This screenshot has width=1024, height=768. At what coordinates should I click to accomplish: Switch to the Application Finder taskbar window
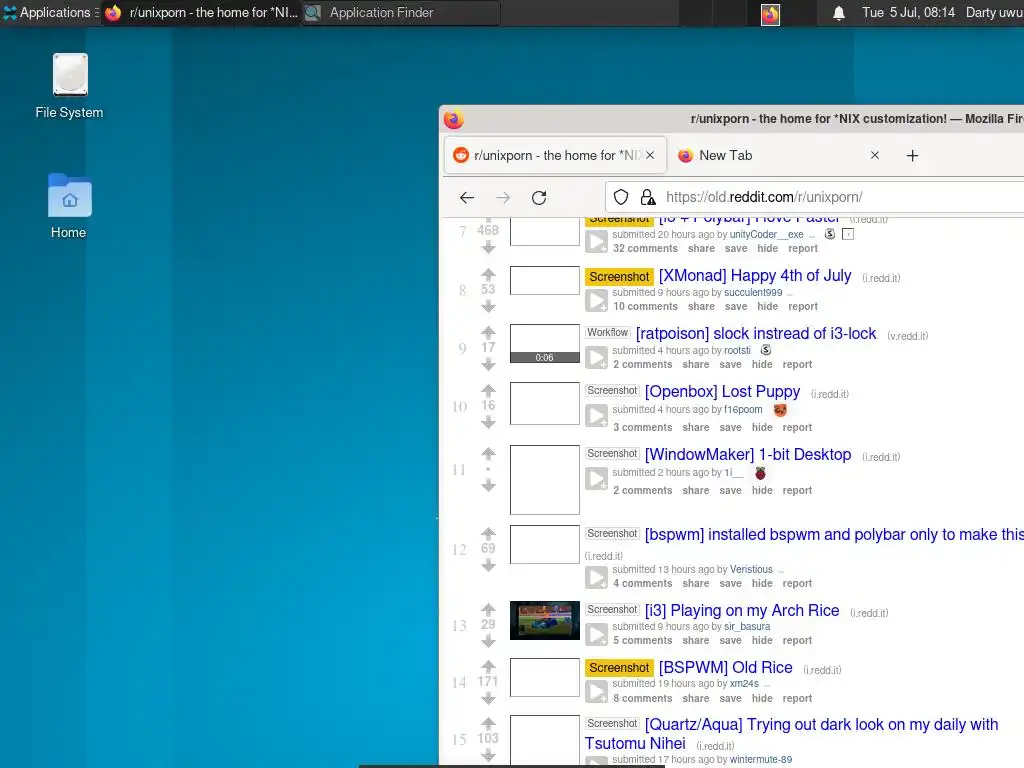[401, 12]
